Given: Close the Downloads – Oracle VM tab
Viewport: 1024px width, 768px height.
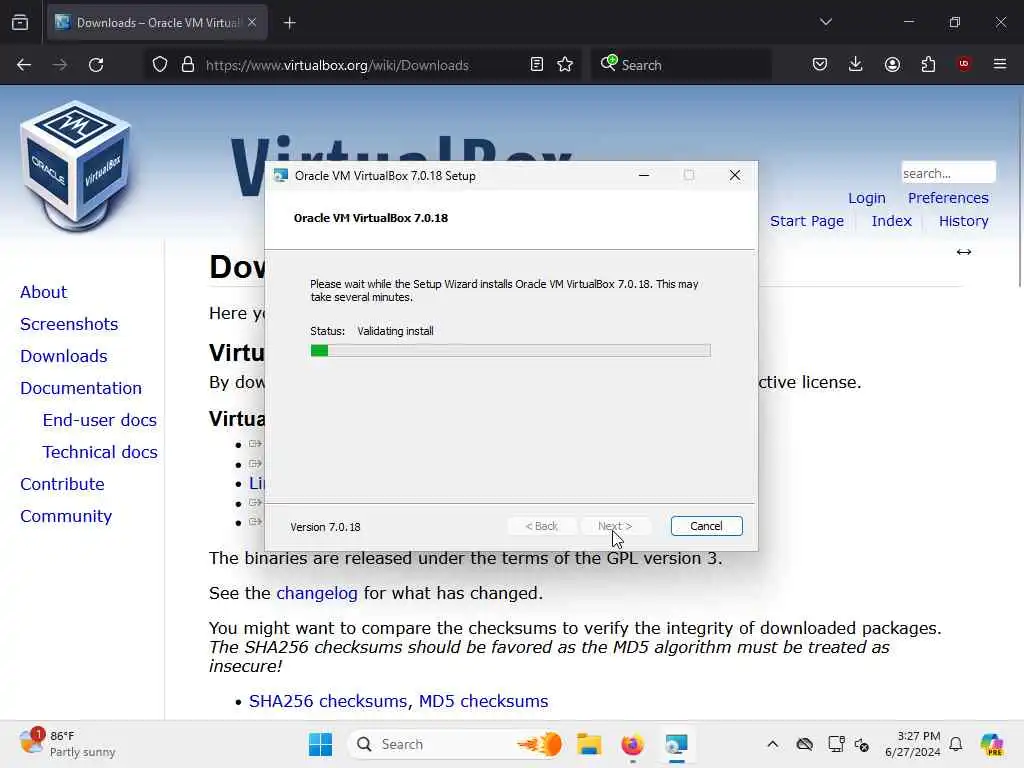Looking at the screenshot, I should point(252,22).
